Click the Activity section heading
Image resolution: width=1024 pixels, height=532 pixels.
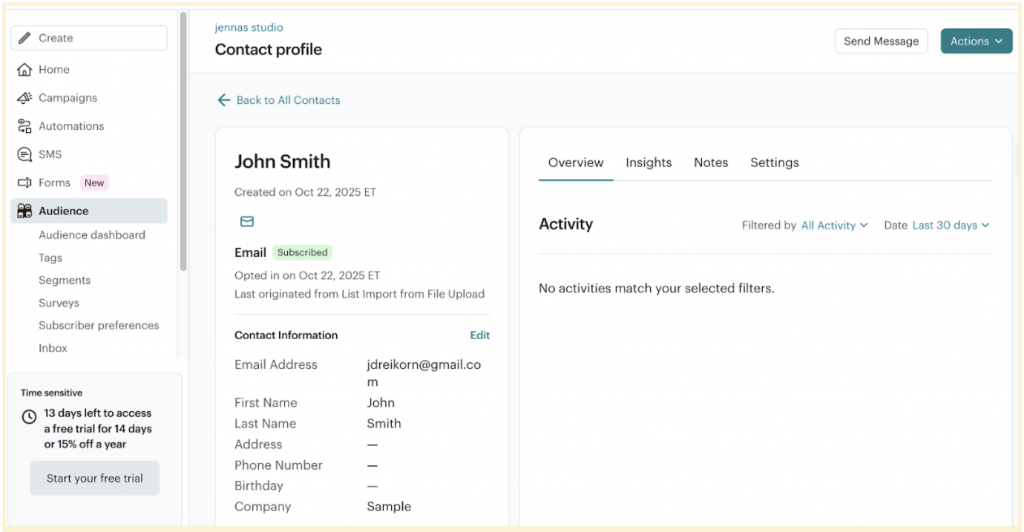pos(566,224)
